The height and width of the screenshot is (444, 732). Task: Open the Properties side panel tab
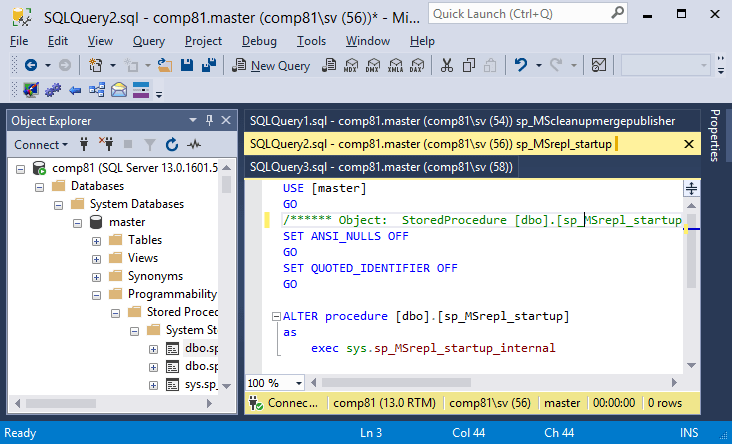pyautogui.click(x=716, y=134)
